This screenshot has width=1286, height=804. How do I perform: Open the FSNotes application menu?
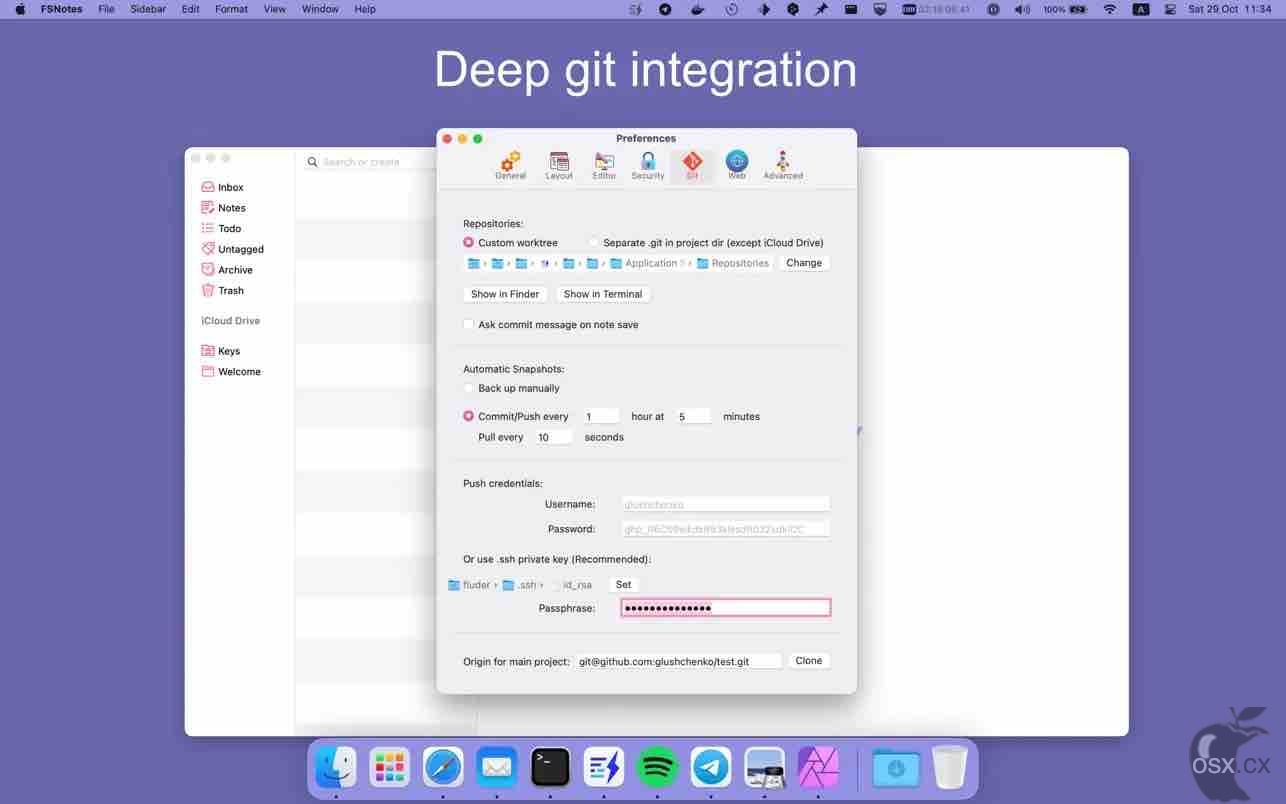pos(61,9)
